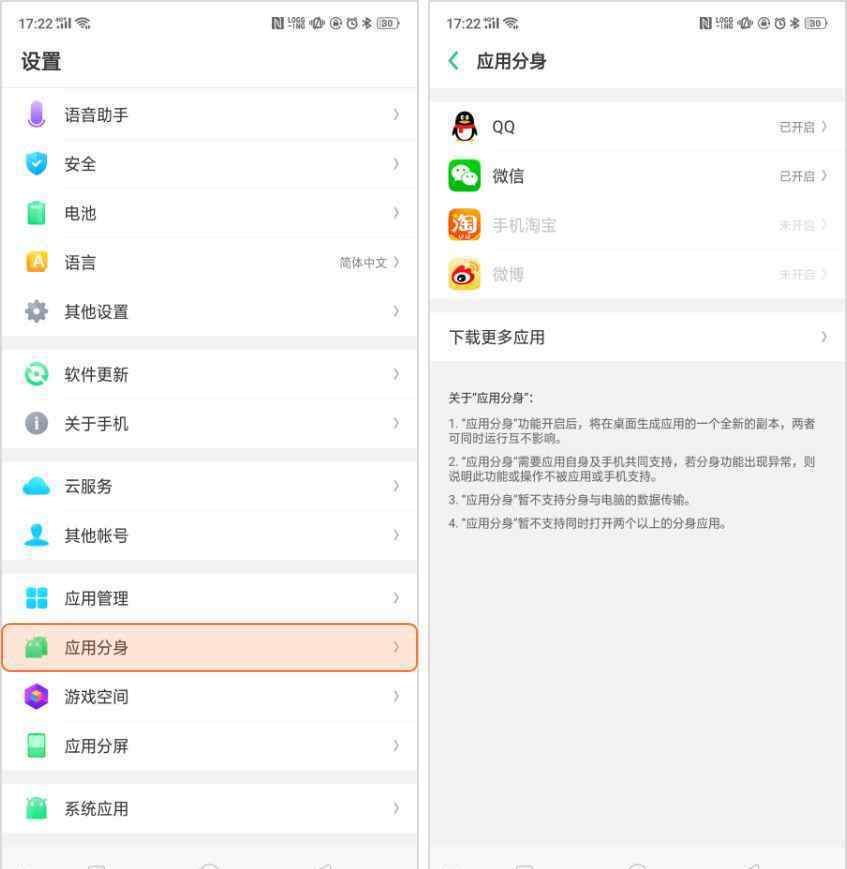847x869 pixels.
Task: Tap the voice assistant microphone icon
Action: [36, 115]
